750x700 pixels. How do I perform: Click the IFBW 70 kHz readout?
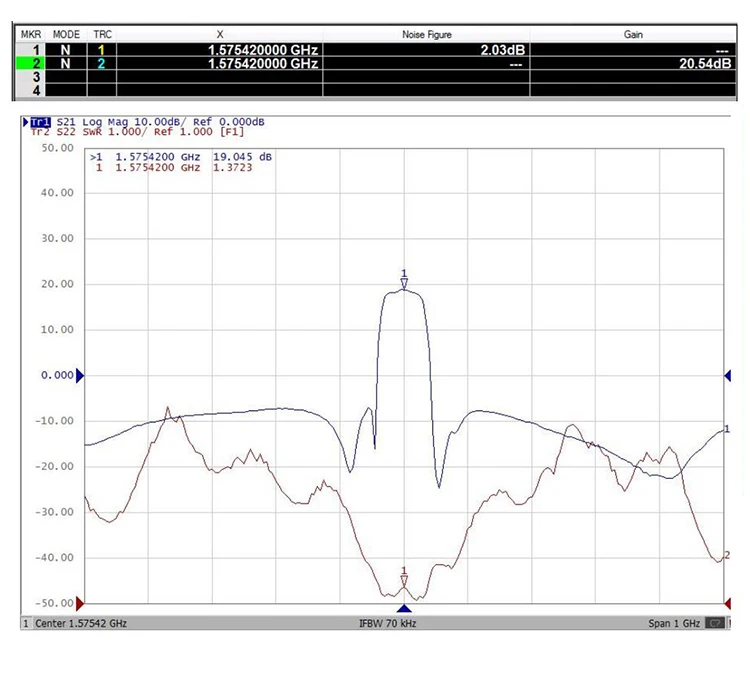point(387,623)
